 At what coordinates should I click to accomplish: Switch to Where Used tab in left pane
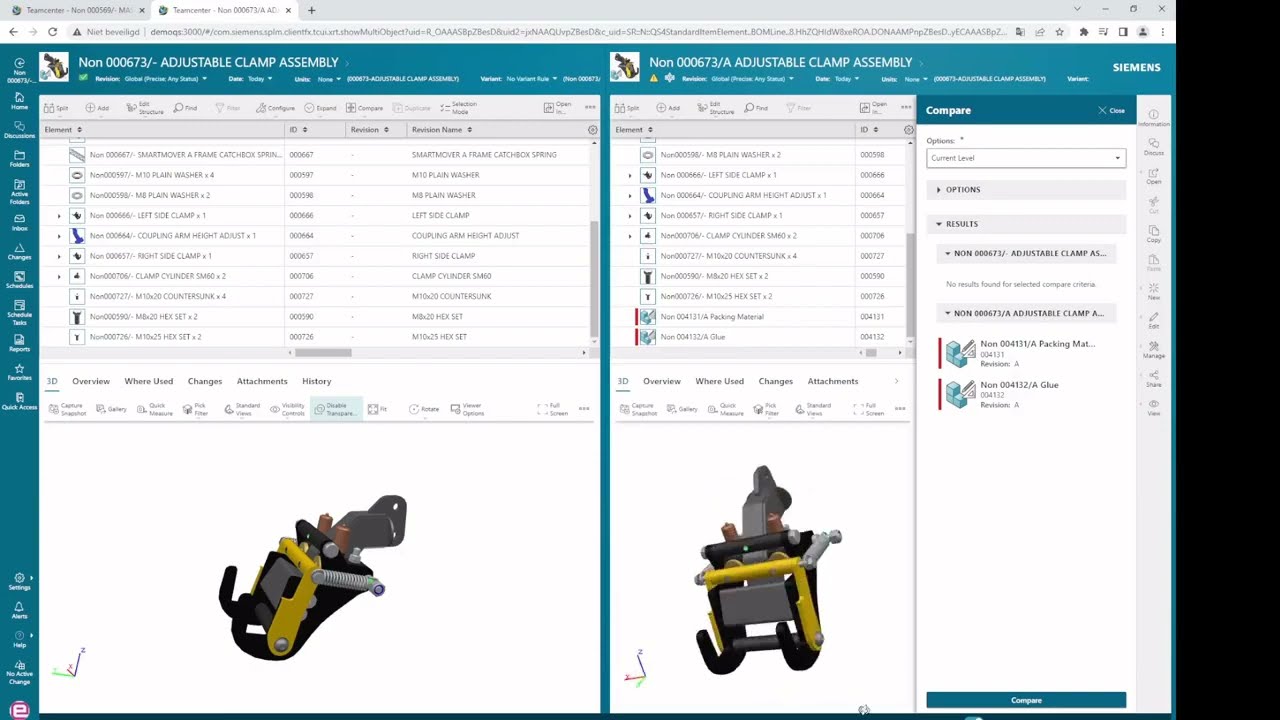148,381
